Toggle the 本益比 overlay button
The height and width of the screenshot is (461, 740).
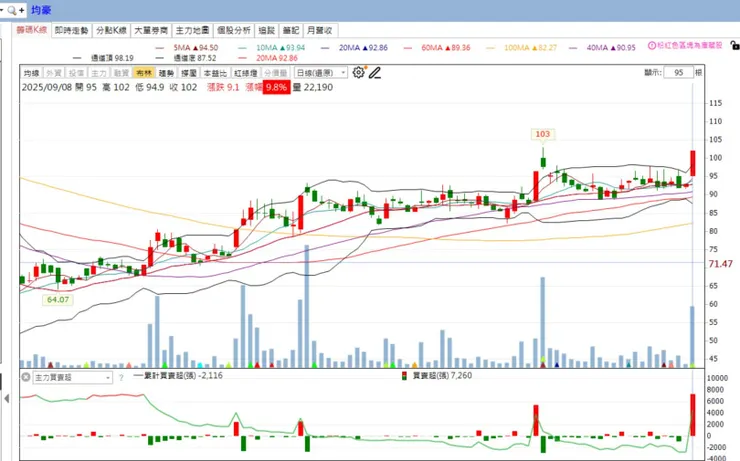215,73
